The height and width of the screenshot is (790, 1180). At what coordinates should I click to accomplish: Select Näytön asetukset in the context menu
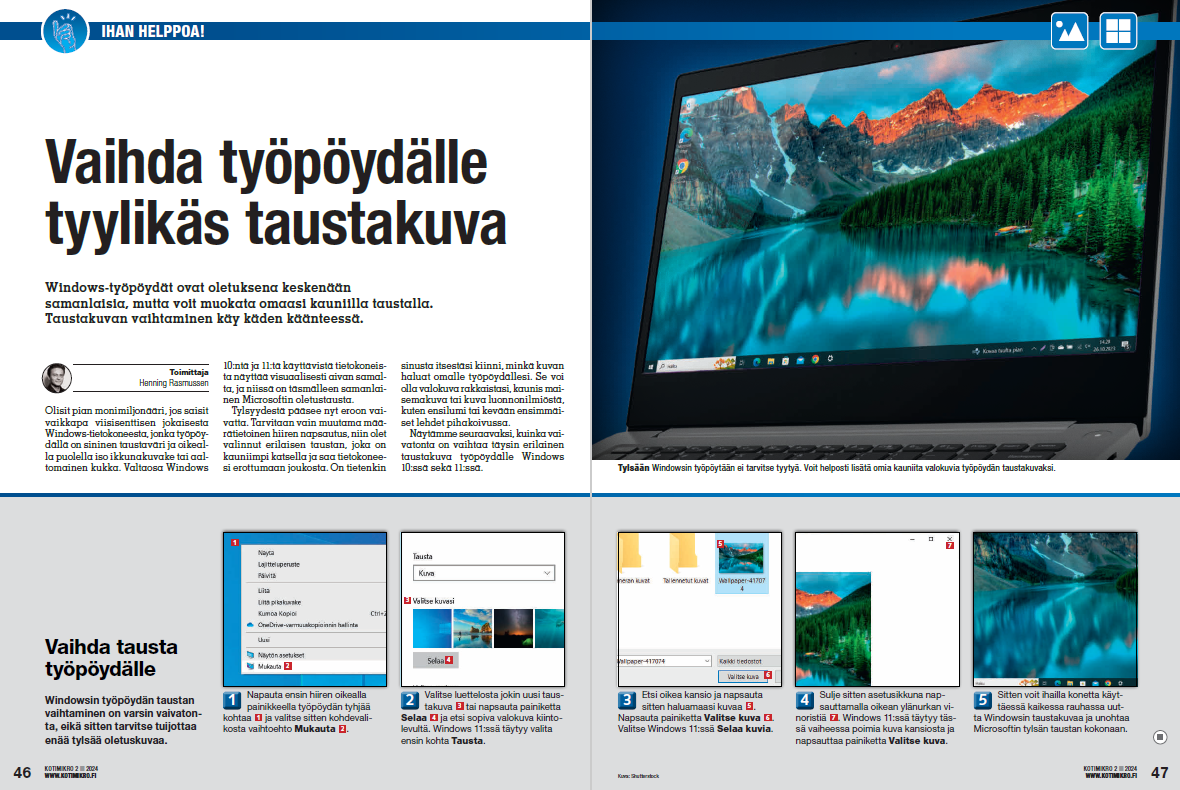coord(281,655)
